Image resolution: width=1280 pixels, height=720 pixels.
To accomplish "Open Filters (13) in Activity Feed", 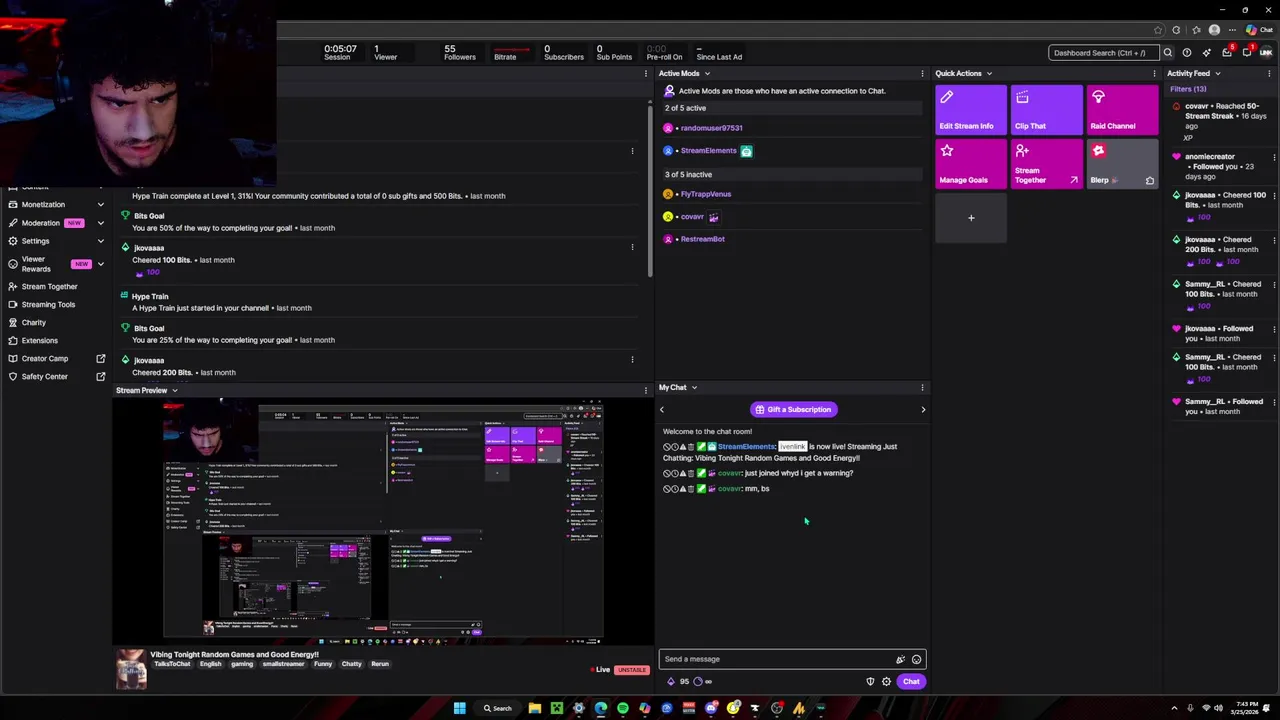I will (x=1188, y=89).
